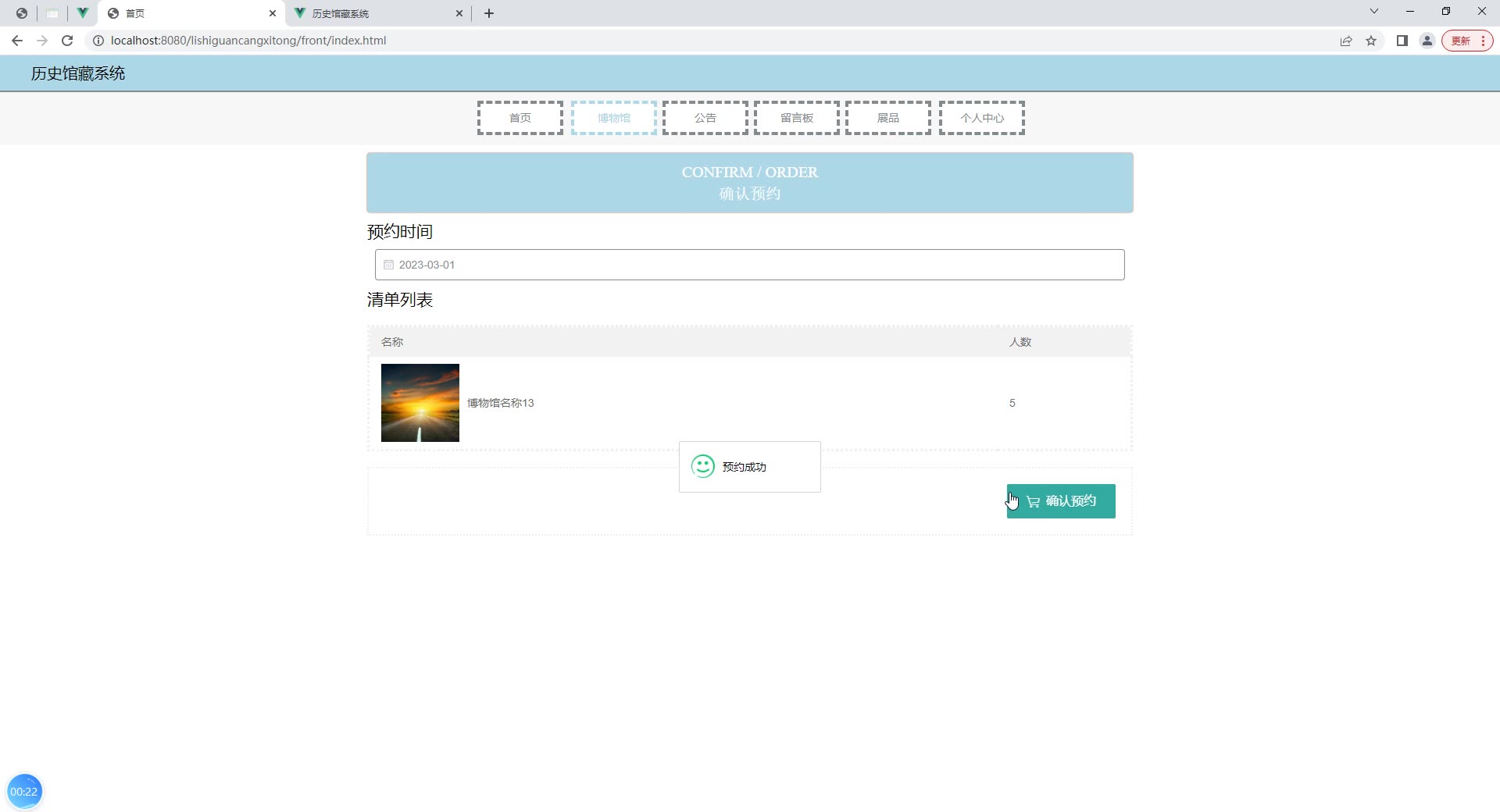This screenshot has height=812, width=1500.
Task: Open the 博物馆 menu item
Action: click(614, 118)
